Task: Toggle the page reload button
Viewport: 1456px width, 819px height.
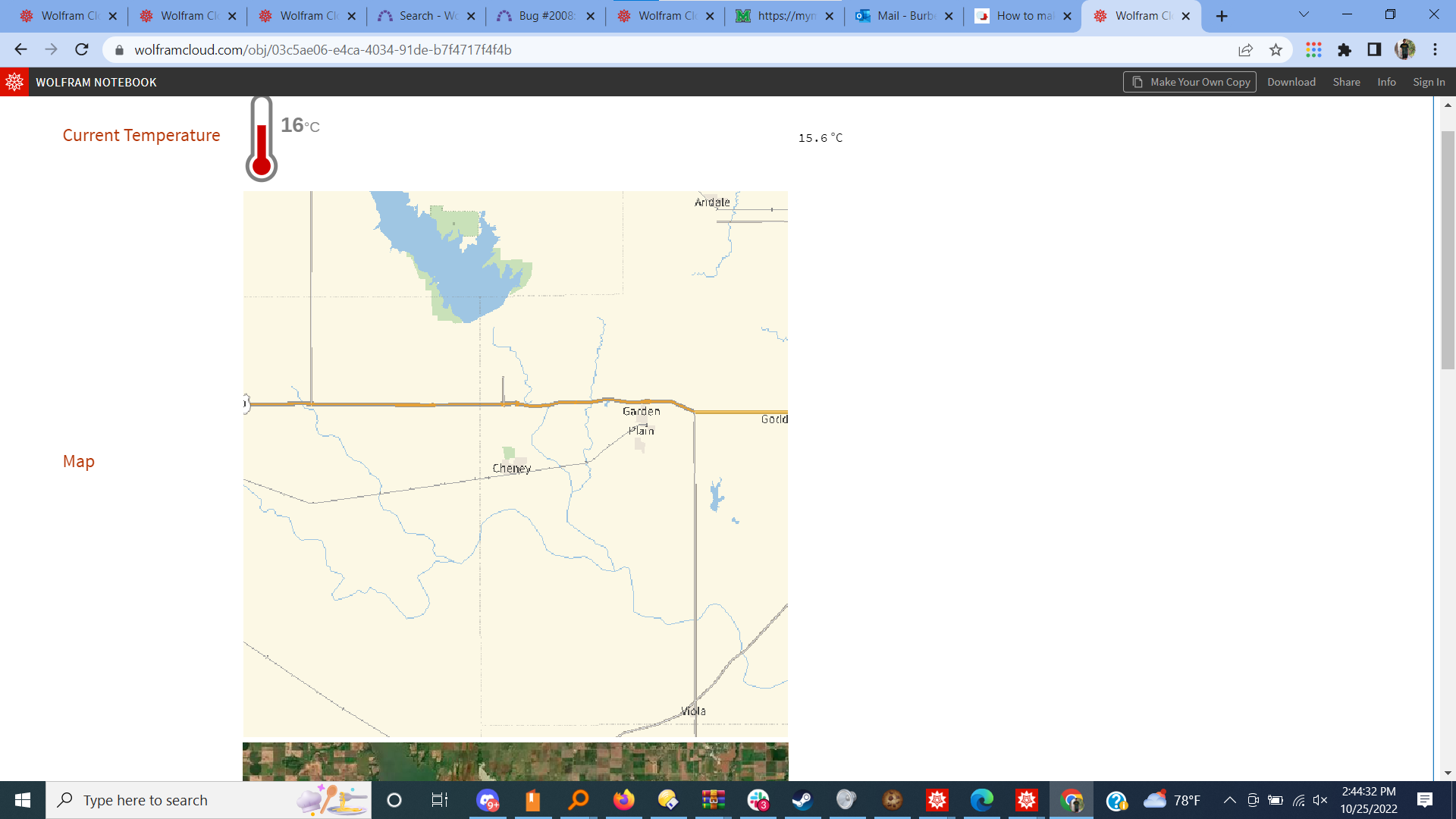Action: [x=83, y=50]
